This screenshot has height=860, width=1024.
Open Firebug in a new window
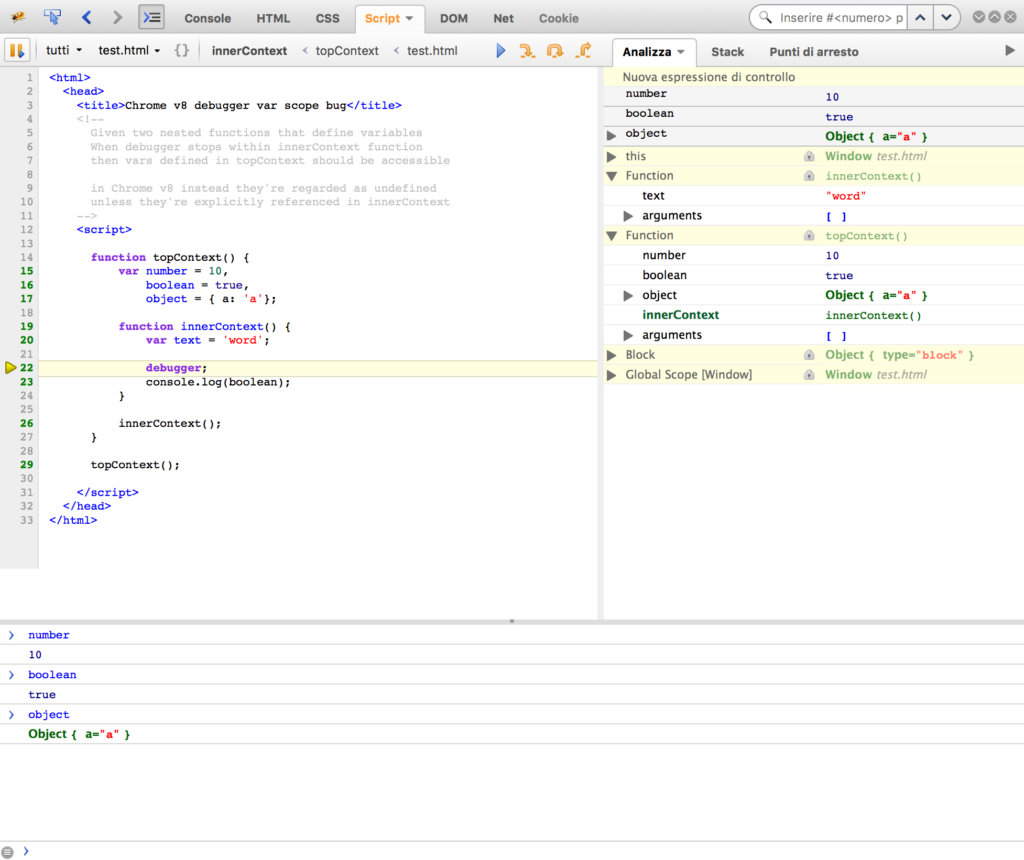pyautogui.click(x=994, y=17)
